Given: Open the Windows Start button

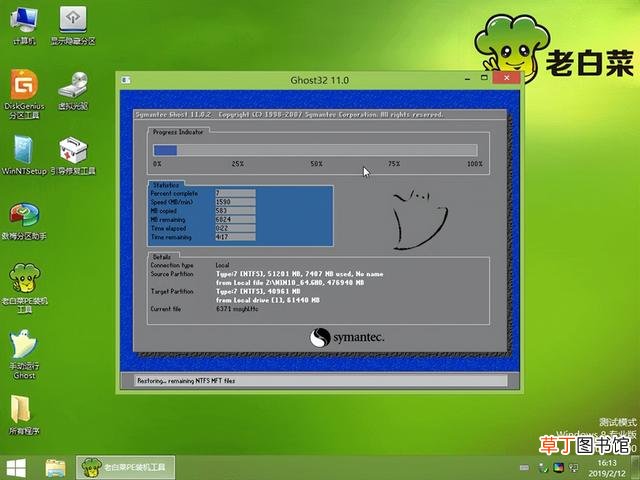Looking at the screenshot, I should coord(16,468).
